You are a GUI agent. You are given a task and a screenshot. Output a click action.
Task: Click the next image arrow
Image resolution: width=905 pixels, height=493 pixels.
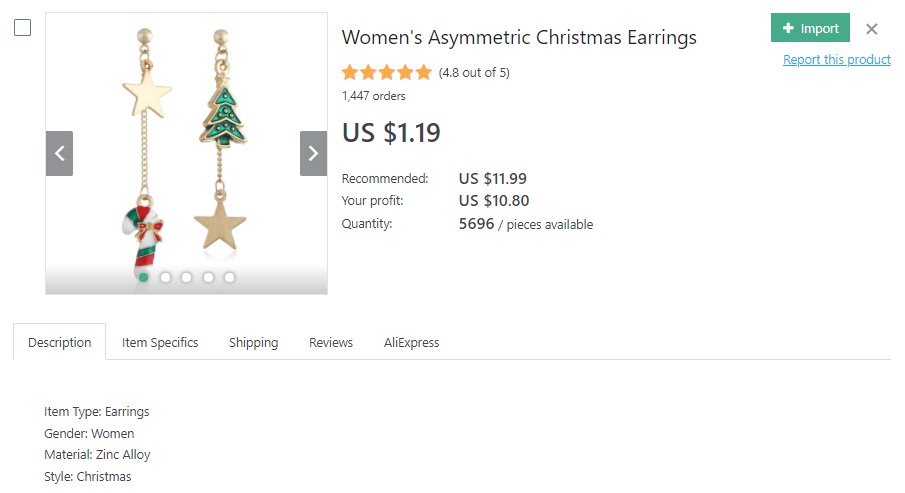coord(313,153)
